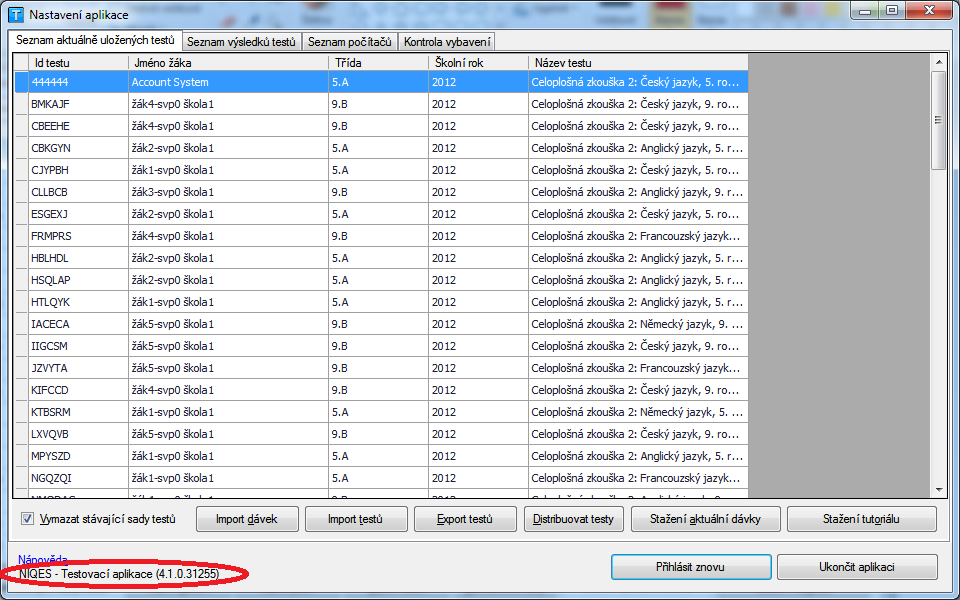Sort by 'Jméno žáka' column header
Viewport: 960px width, 600px height.
228,62
